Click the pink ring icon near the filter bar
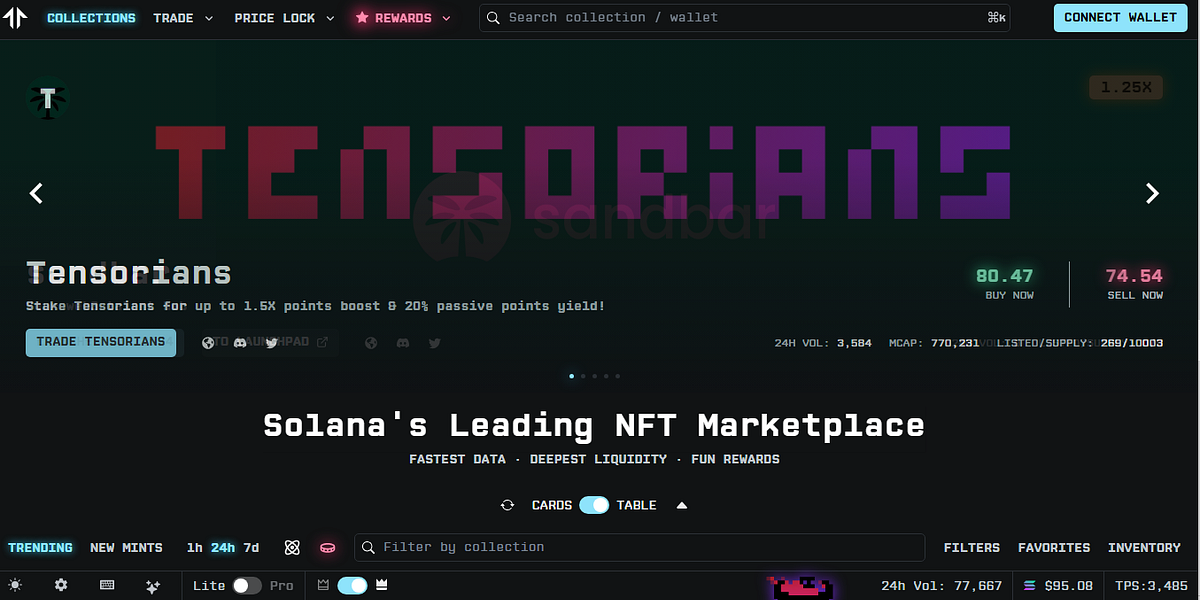Screen dimensions: 1200x600 328,547
